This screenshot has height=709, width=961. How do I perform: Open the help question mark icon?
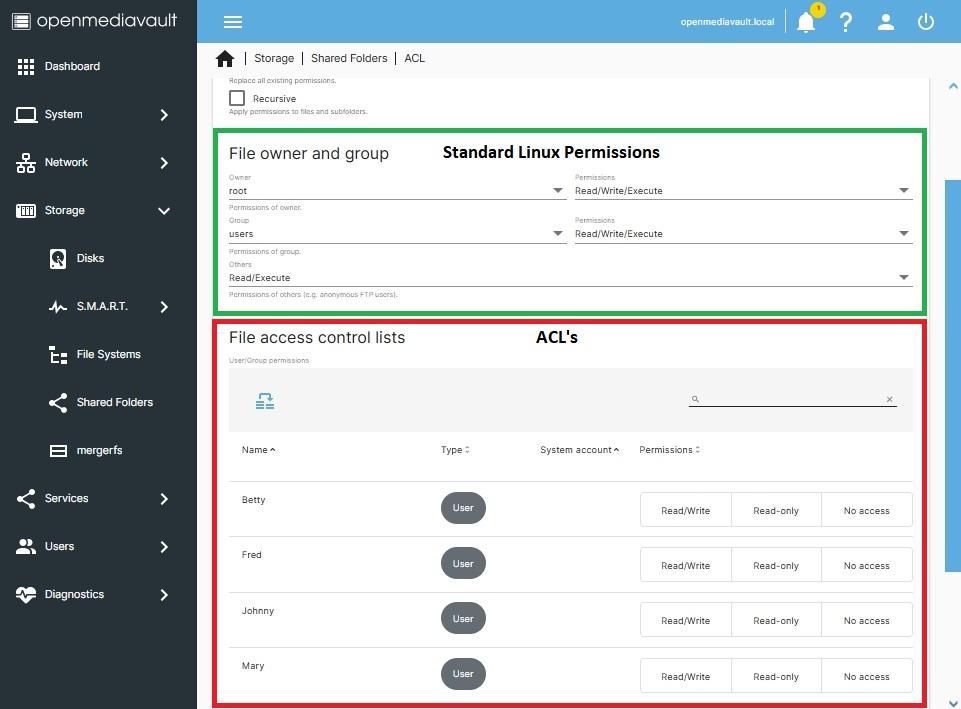[x=846, y=22]
